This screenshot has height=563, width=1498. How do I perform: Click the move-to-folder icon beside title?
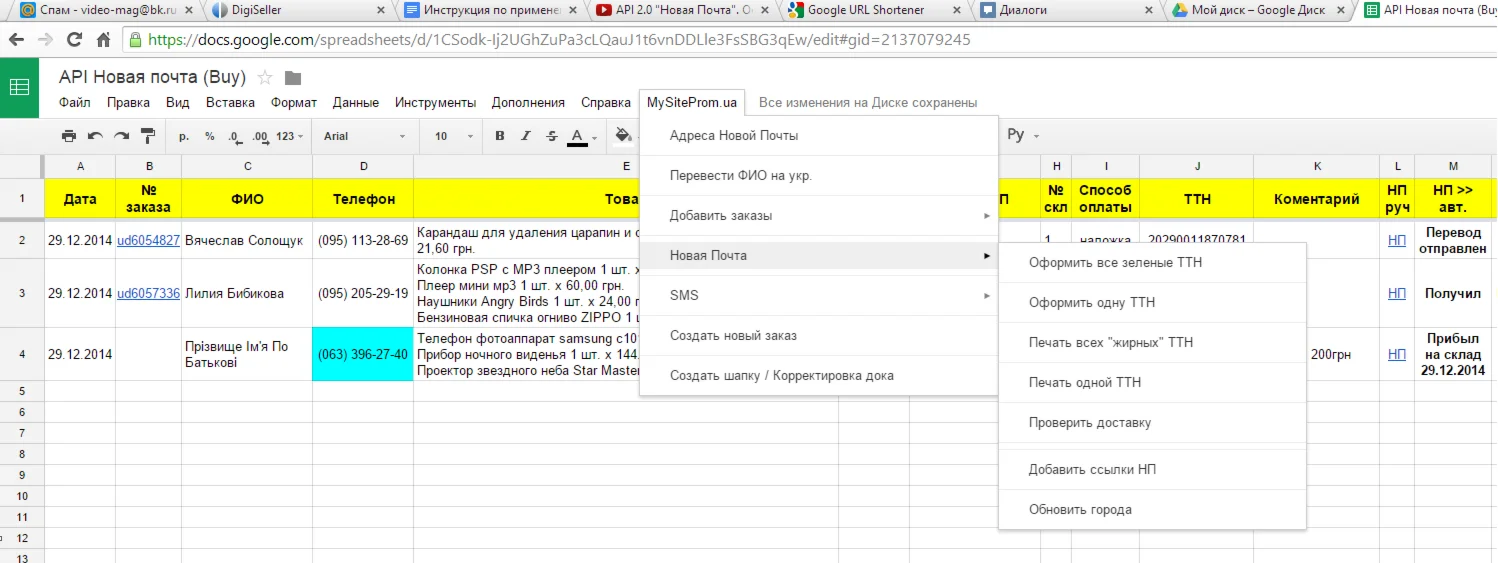click(x=292, y=78)
